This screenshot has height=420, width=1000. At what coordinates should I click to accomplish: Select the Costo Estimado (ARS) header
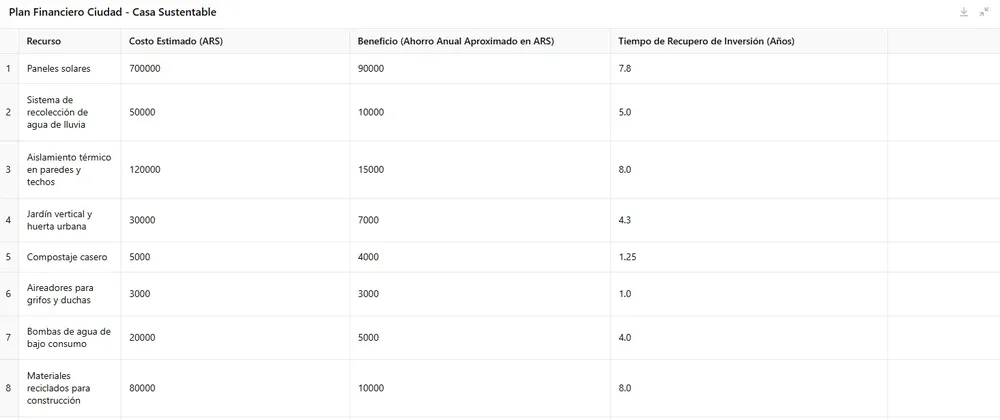[176, 41]
